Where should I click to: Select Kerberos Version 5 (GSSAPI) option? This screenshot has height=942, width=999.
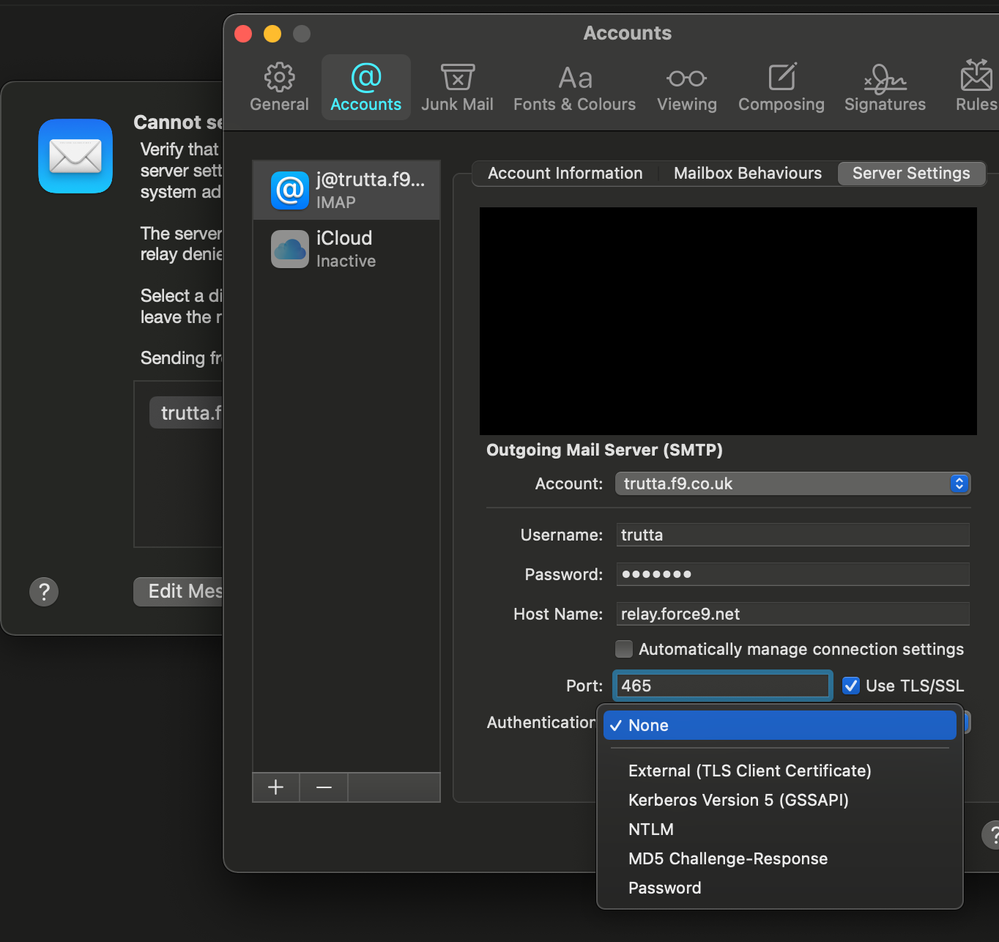pyautogui.click(x=737, y=800)
